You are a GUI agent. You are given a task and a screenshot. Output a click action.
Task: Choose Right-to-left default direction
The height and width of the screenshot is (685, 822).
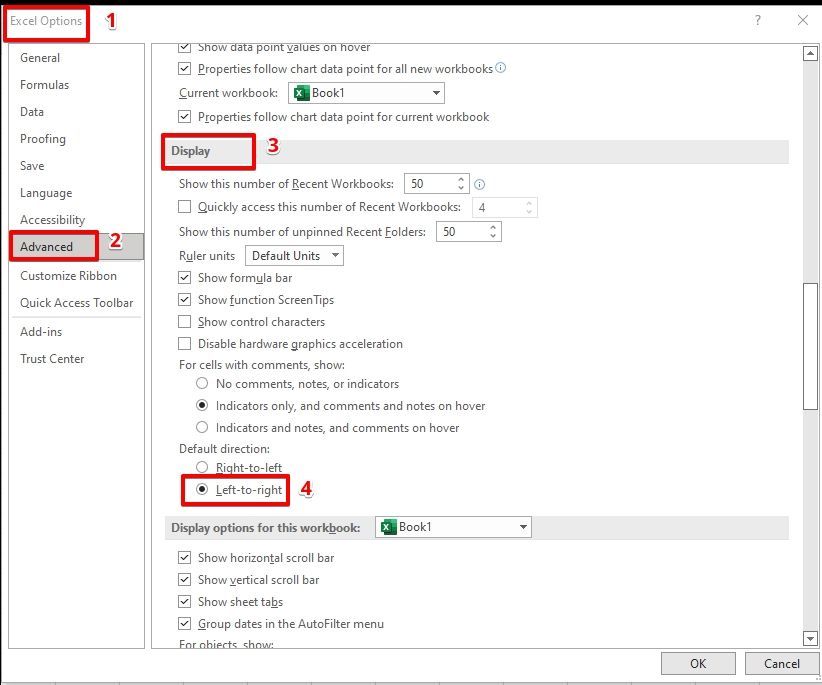tap(202, 467)
